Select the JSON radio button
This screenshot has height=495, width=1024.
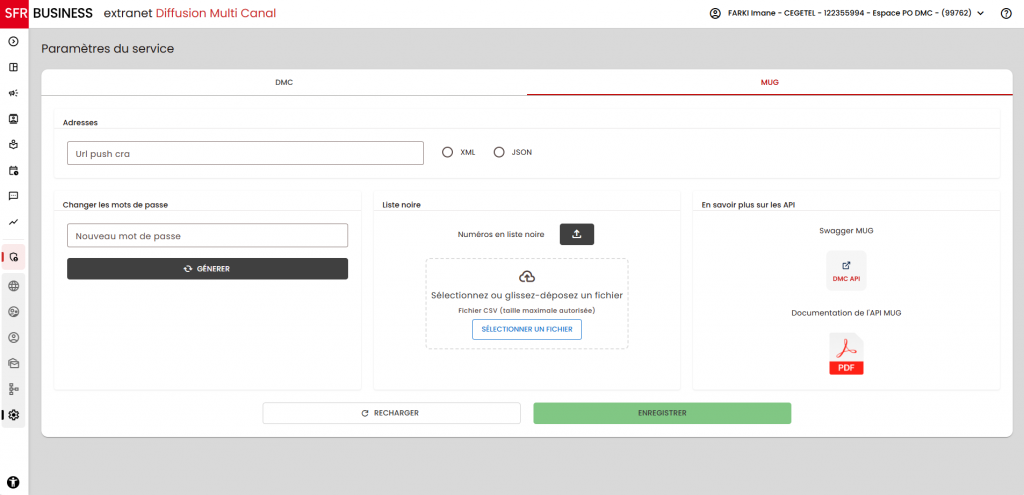point(499,152)
